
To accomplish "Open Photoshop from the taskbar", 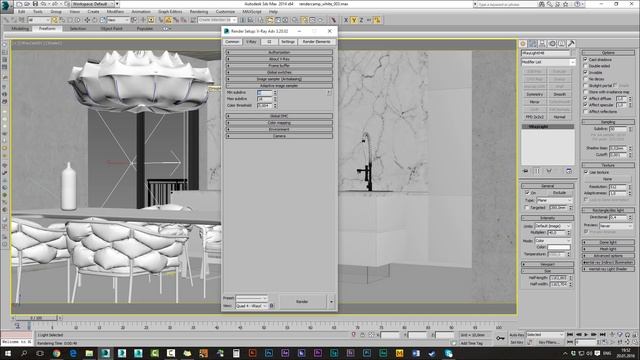I will (x=269, y=353).
